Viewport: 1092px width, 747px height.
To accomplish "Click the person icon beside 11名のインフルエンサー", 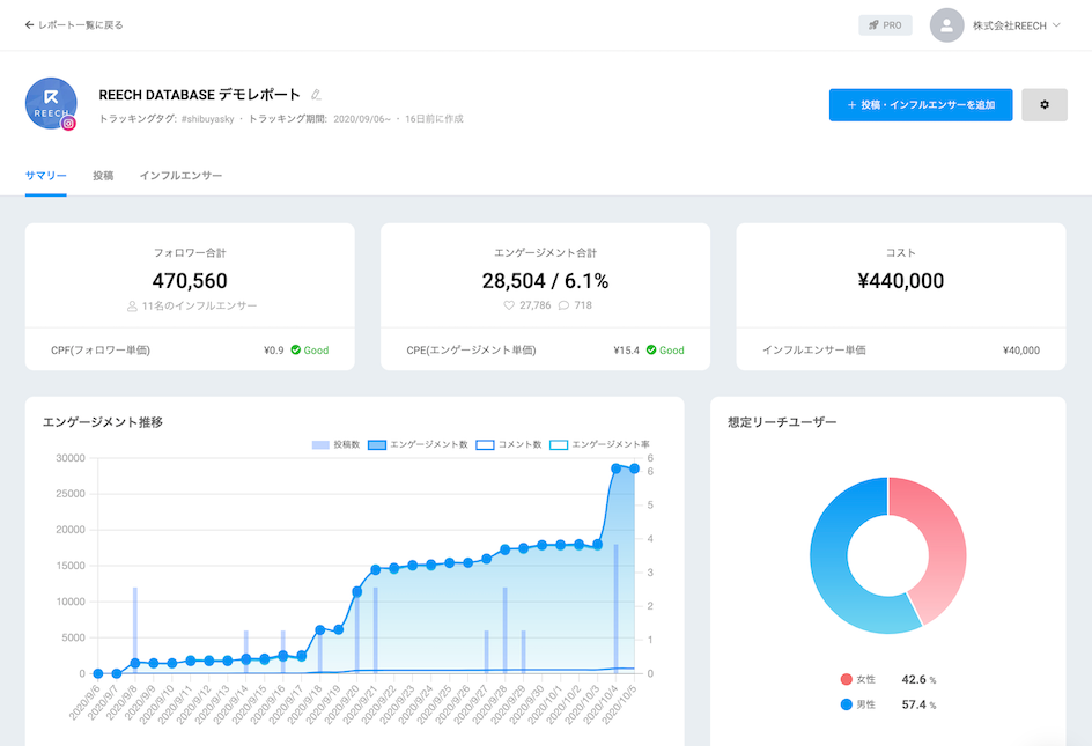I will tap(132, 306).
